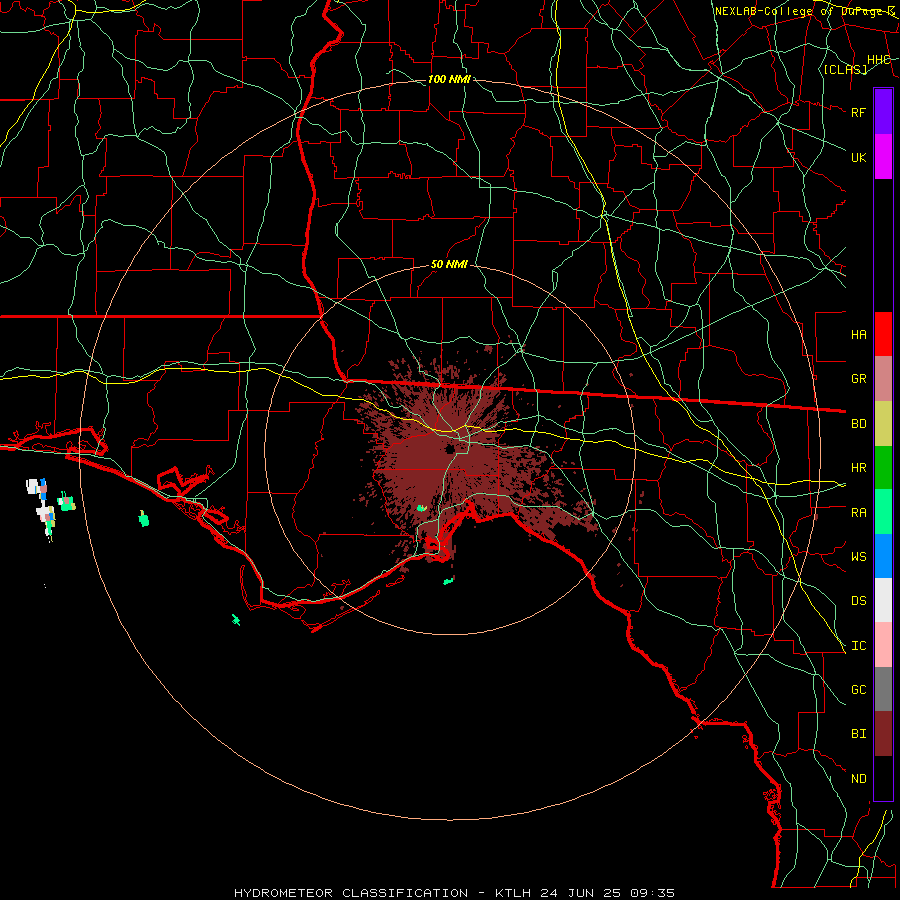
Task: Click the purple RF color swatch in legend
Action: tap(883, 112)
